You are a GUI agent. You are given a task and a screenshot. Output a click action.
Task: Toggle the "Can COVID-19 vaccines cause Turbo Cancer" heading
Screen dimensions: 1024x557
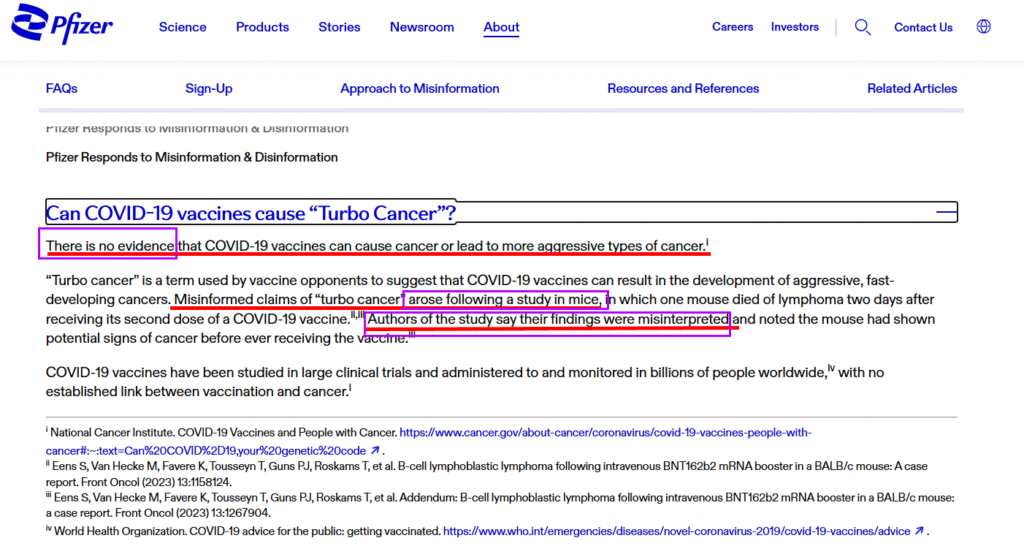251,212
